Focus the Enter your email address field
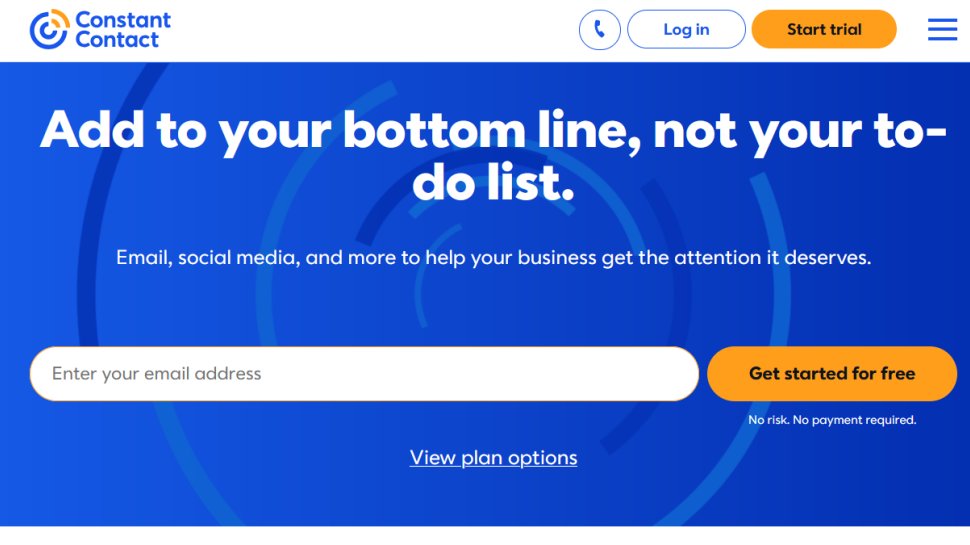This screenshot has height=545, width=970. [x=363, y=373]
